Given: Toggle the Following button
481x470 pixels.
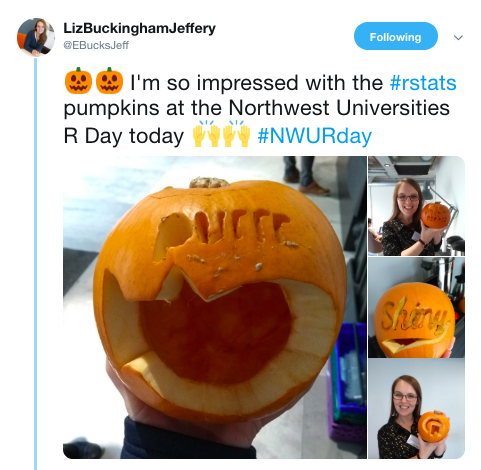Looking at the screenshot, I should (395, 36).
